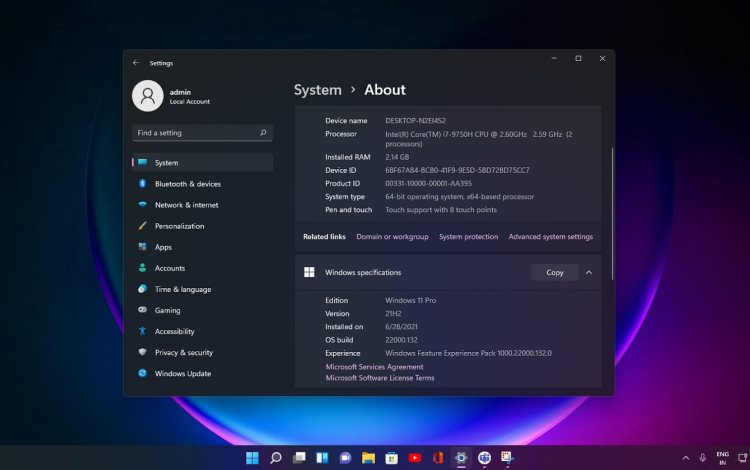Open Windows Update in sidebar
The width and height of the screenshot is (750, 470).
(x=182, y=373)
